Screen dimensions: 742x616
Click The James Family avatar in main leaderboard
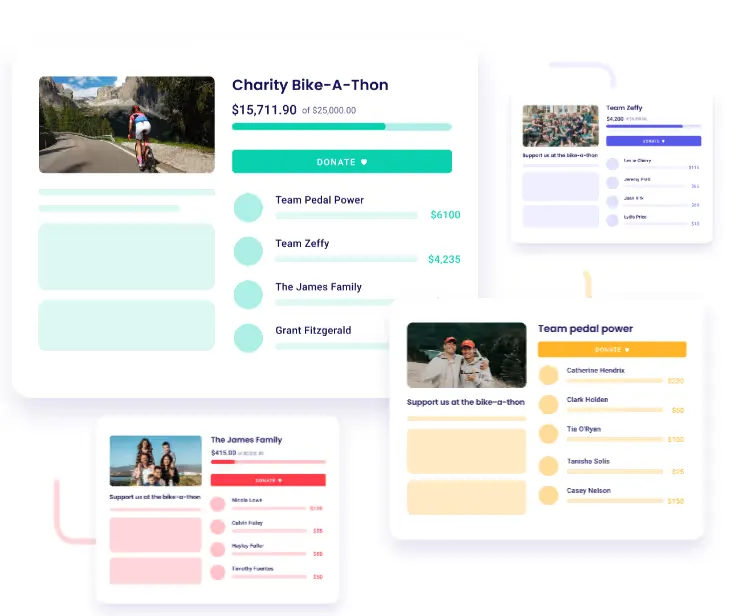[x=248, y=294]
